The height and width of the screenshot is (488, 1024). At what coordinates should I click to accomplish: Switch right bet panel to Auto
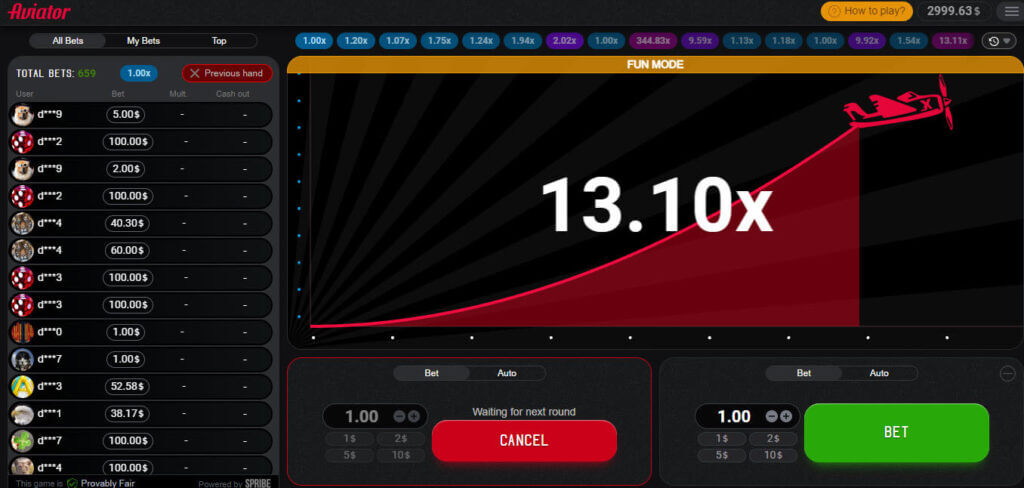click(879, 373)
